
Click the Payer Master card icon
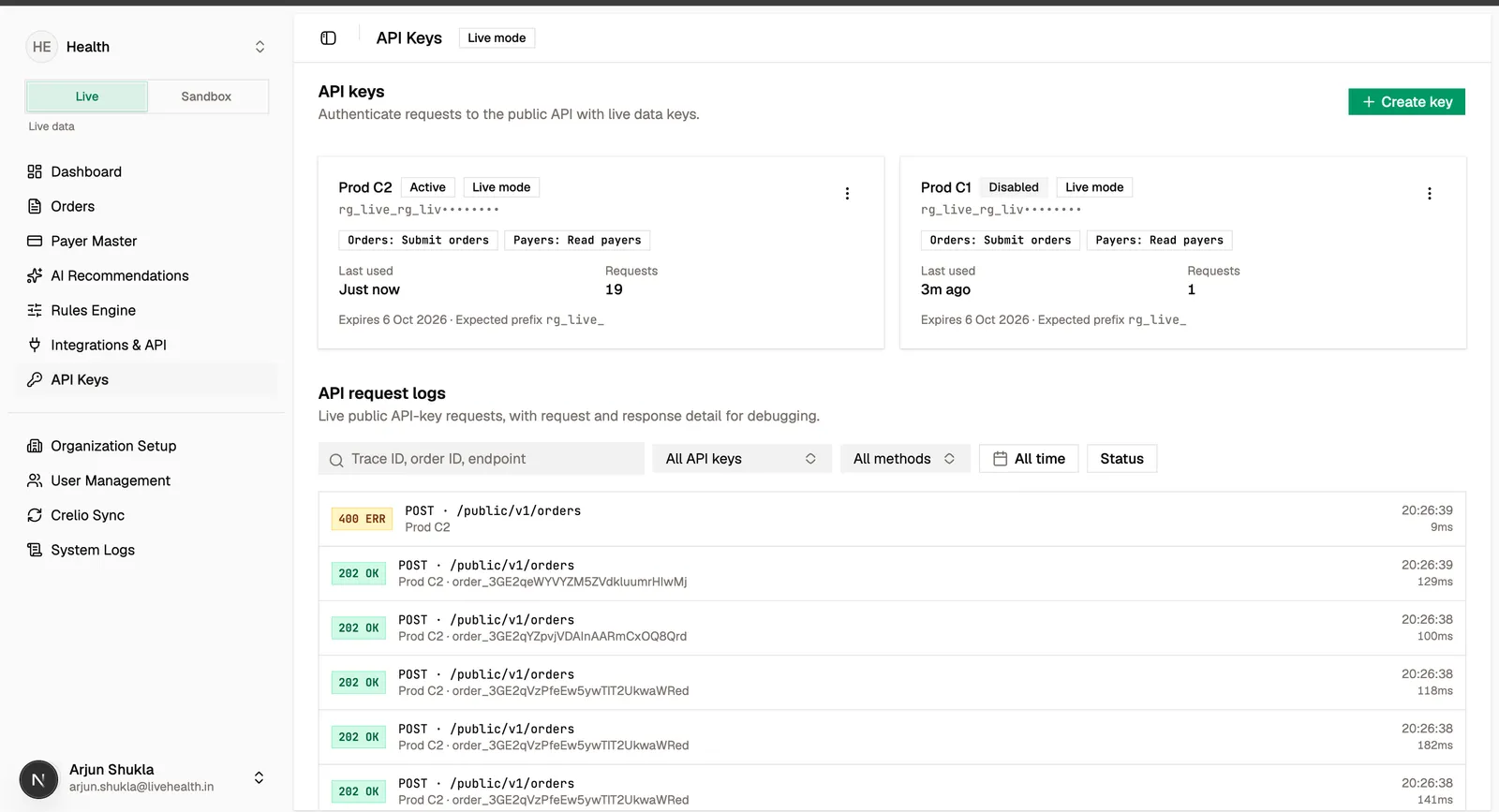(35, 241)
